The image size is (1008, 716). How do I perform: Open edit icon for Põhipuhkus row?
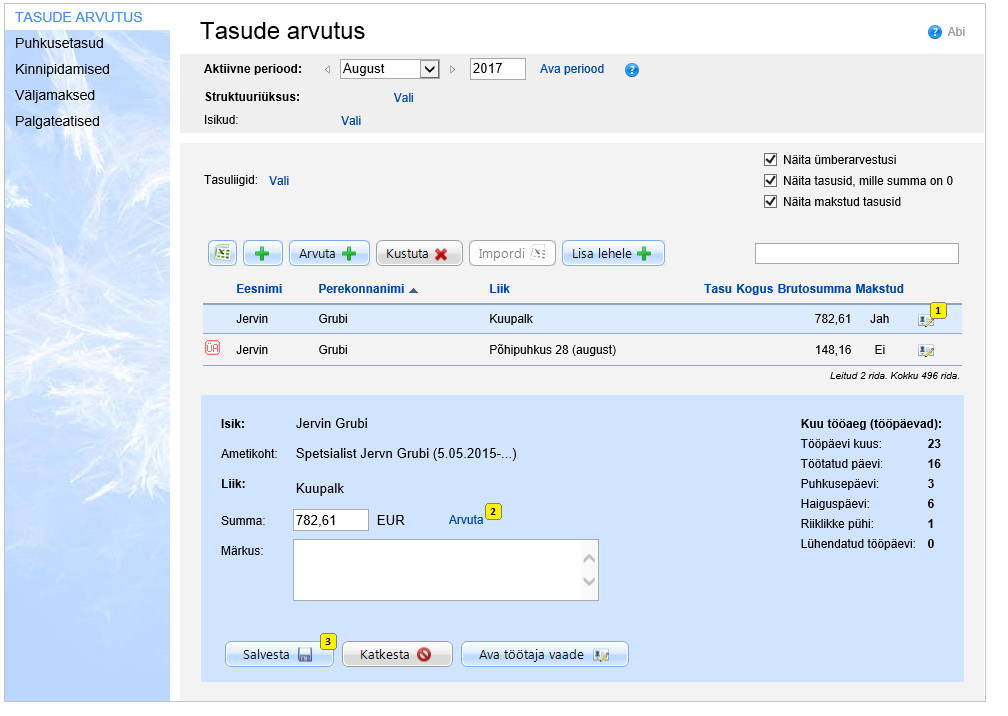click(926, 351)
